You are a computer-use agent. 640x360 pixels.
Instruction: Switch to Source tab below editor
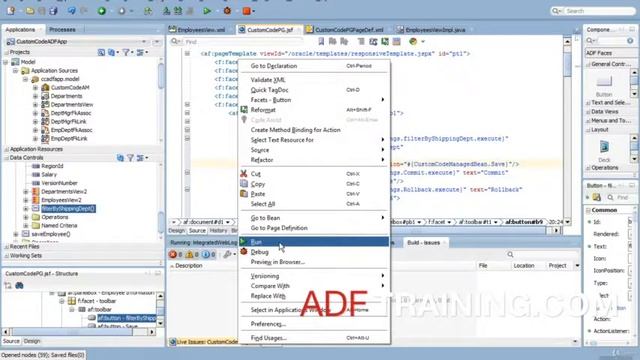197,231
